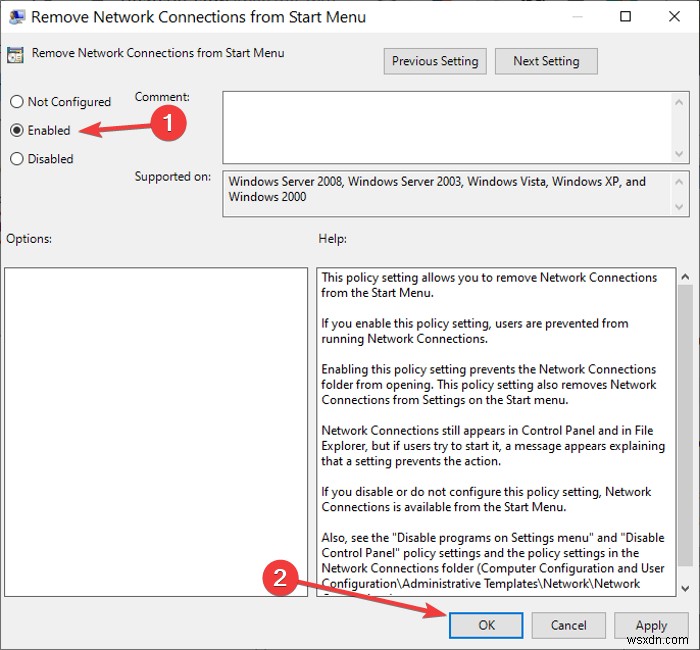Maximize the dialog window
The image size is (700, 650).
[625, 17]
